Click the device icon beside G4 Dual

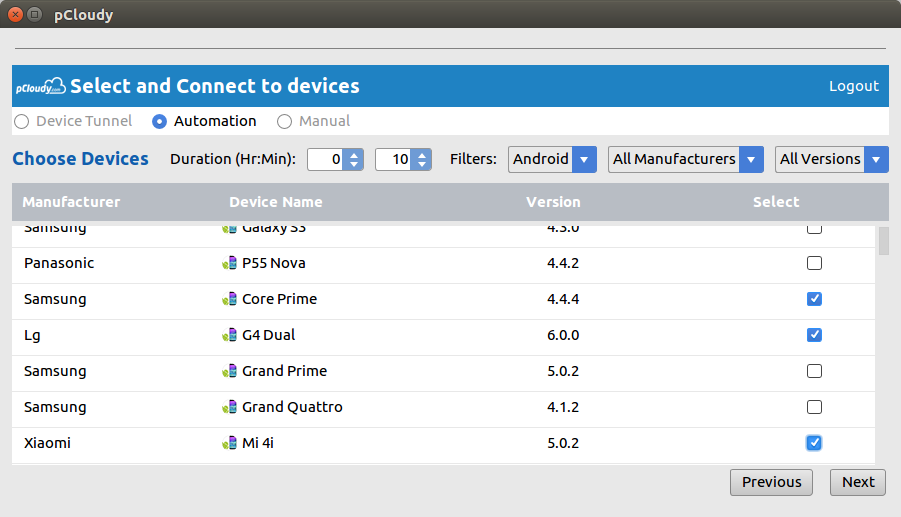click(x=229, y=335)
